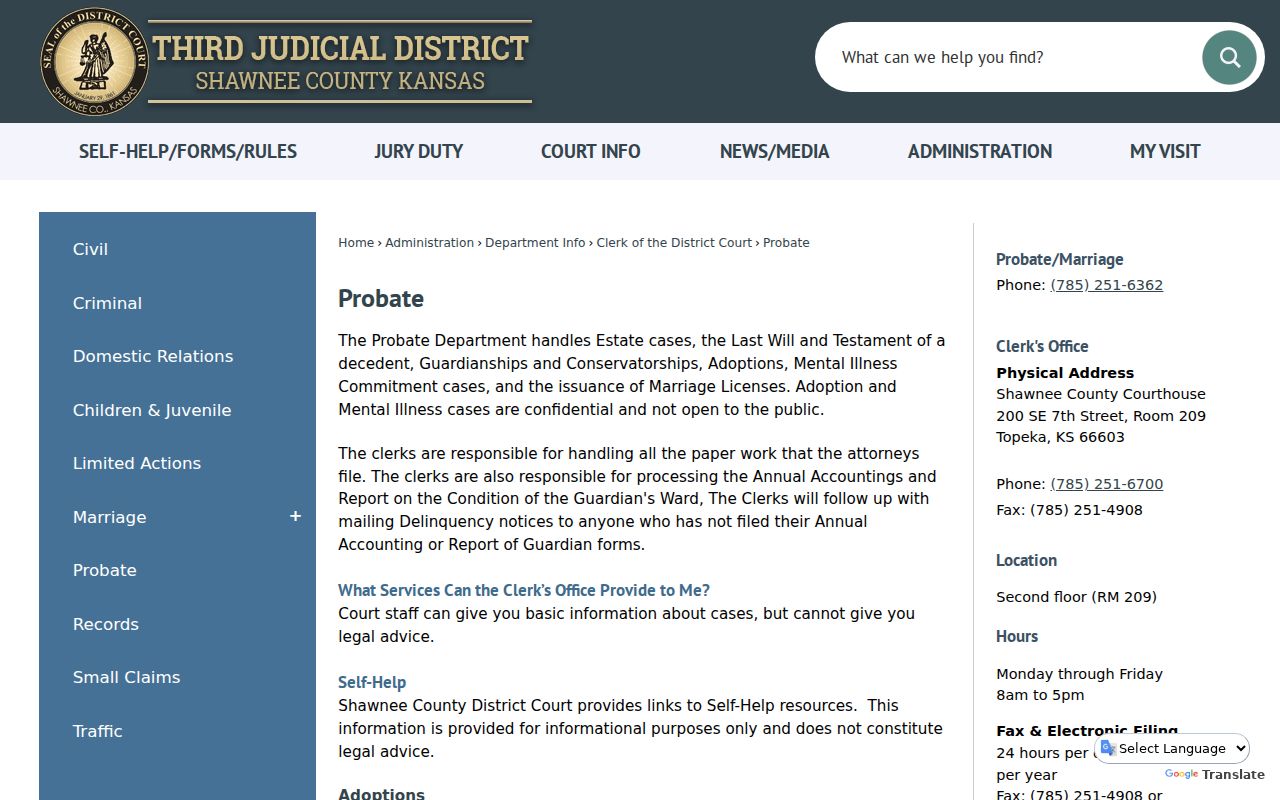Click the 'Second floor (RM 209)' text

point(1076,597)
